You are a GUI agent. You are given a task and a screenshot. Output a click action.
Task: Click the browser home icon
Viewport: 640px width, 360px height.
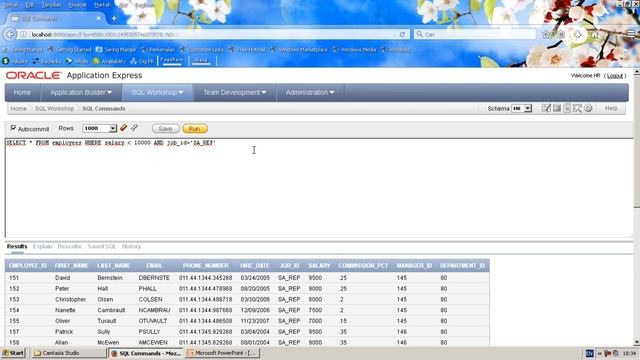(594, 35)
